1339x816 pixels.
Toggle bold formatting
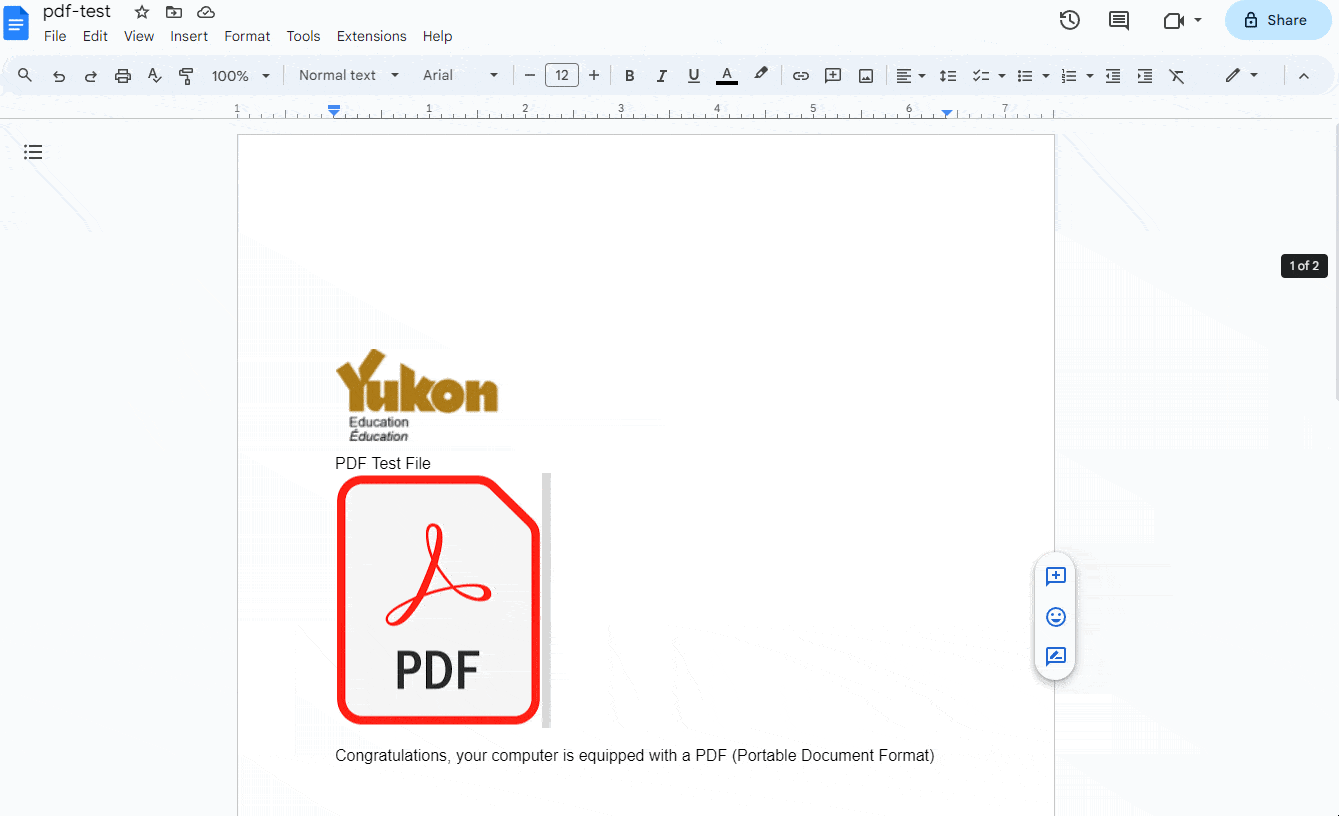coord(629,75)
